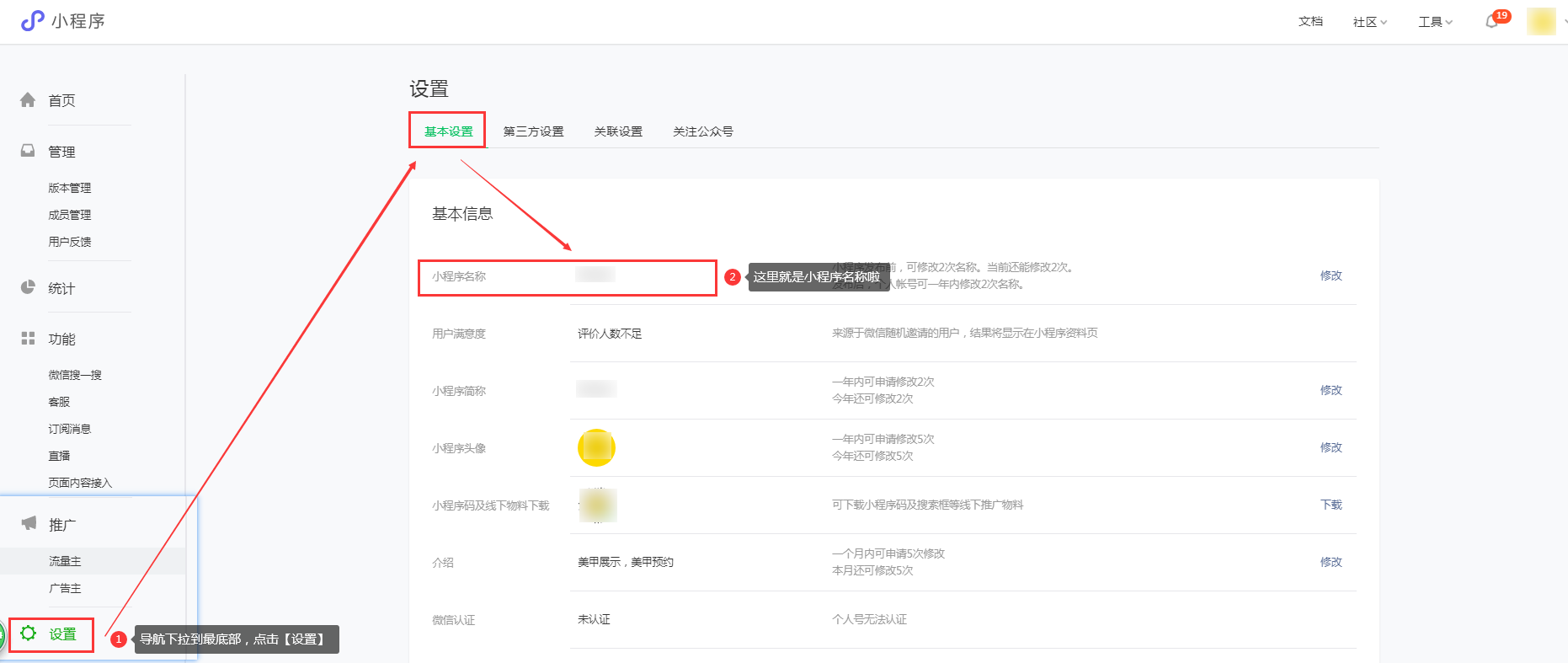Click the 评价人数不足 text

(610, 334)
